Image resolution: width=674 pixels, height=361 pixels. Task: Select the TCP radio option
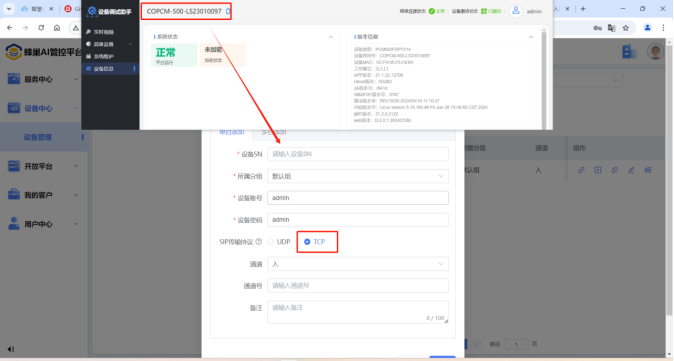tap(307, 242)
